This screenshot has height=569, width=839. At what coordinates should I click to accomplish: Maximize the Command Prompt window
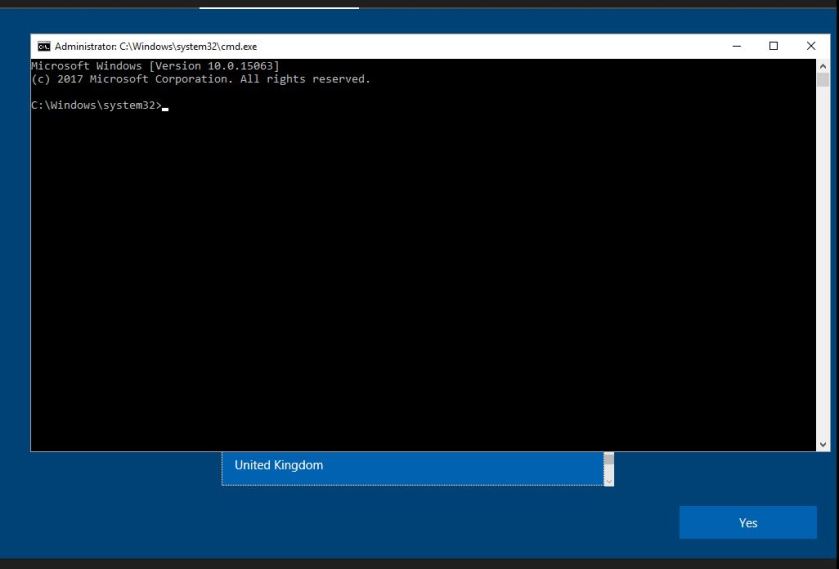tap(773, 46)
